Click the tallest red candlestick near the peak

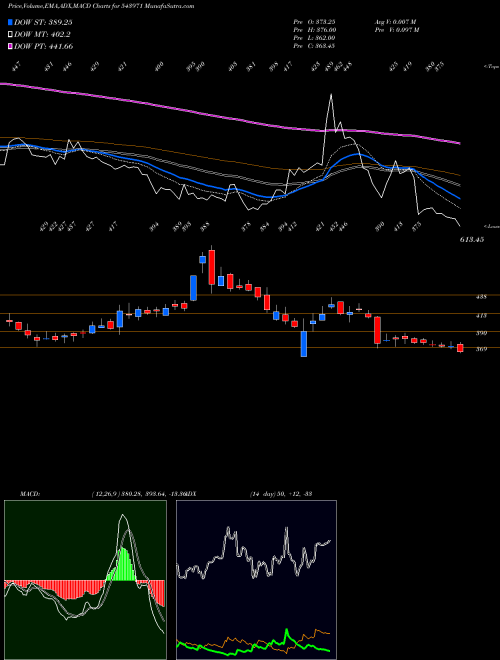coord(212,267)
